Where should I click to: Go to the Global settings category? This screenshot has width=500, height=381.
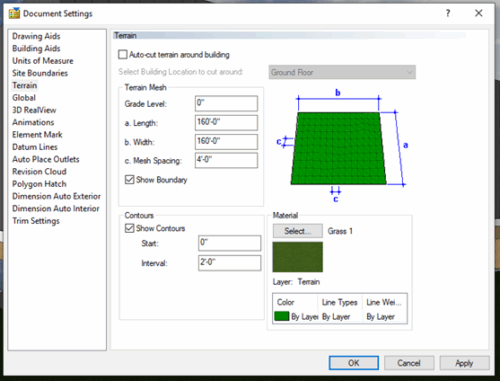pyautogui.click(x=24, y=98)
